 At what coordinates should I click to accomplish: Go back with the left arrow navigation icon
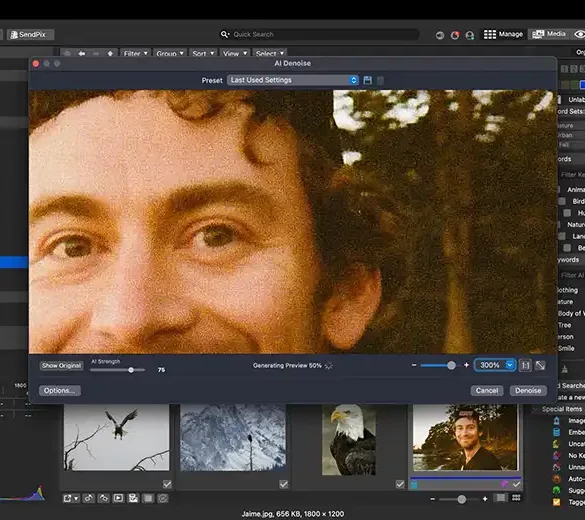[82, 54]
